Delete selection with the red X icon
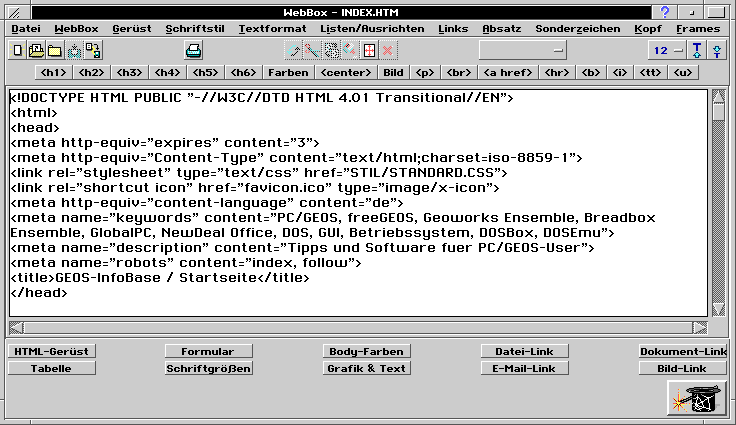This screenshot has height=425, width=736. [388, 50]
